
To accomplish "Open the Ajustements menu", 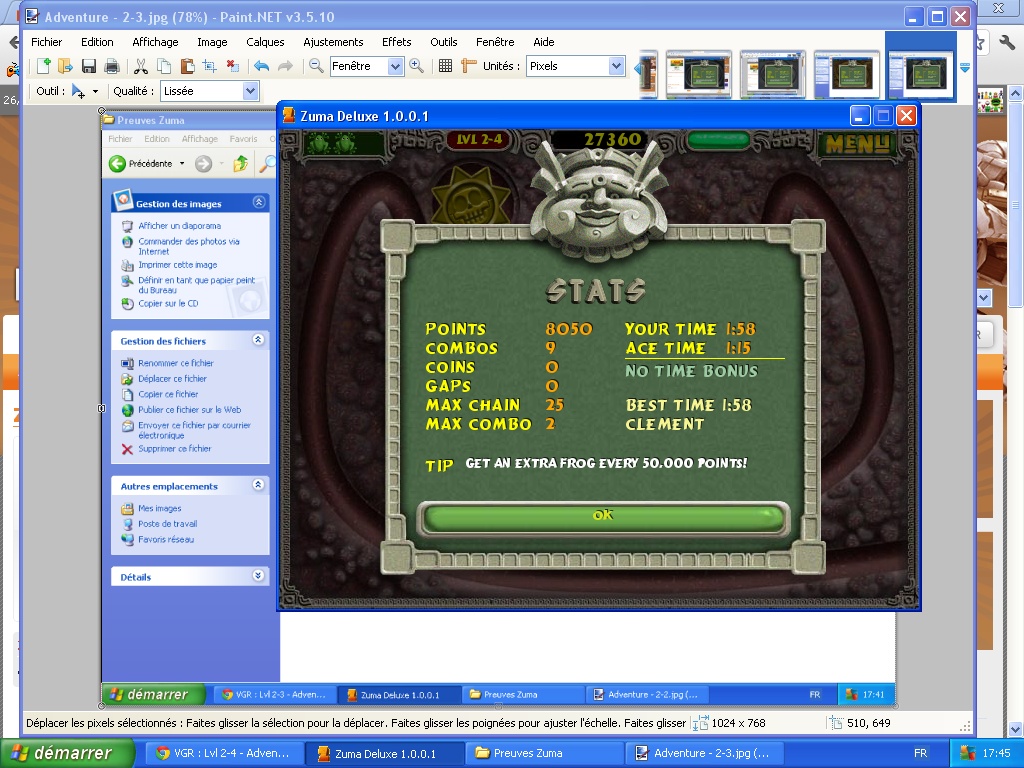I will pos(333,42).
